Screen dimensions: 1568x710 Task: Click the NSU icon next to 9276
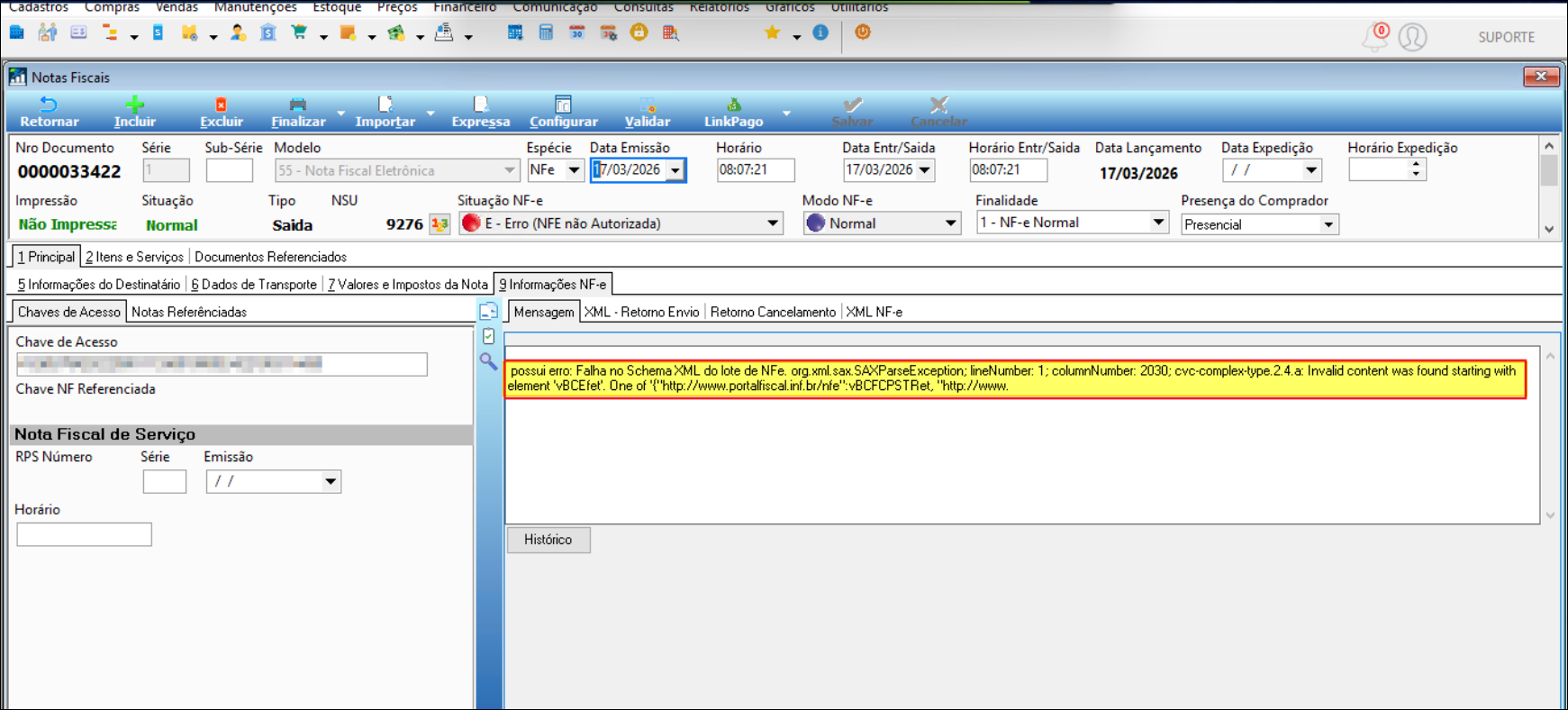pos(440,224)
